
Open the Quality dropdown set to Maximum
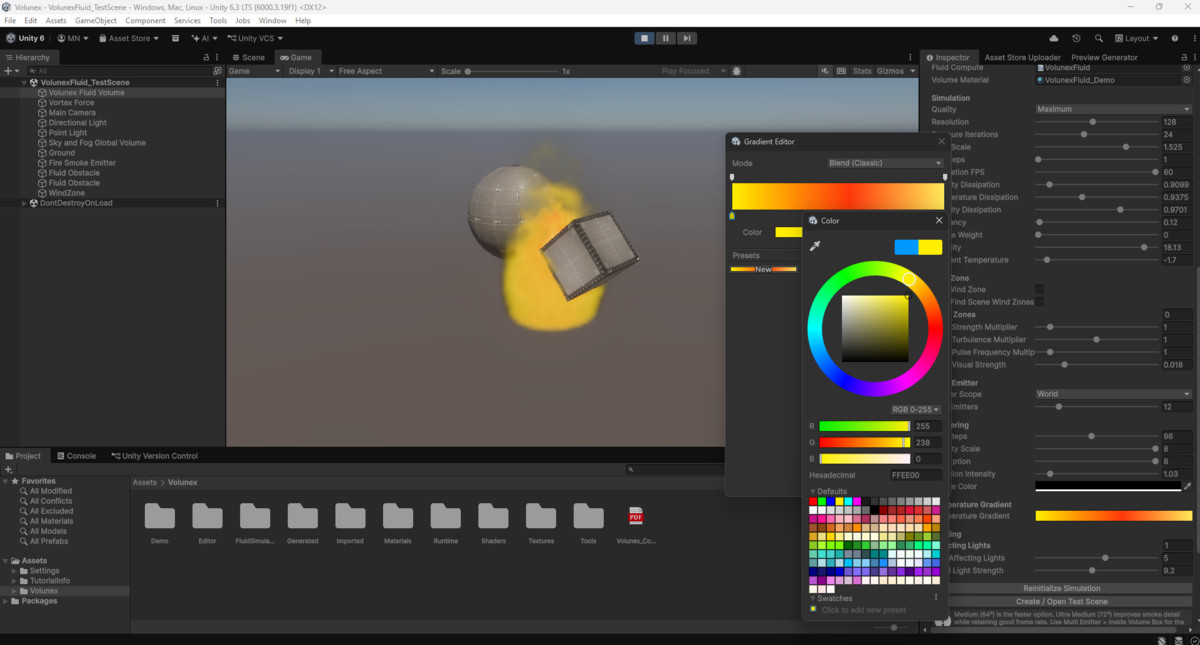(1113, 109)
